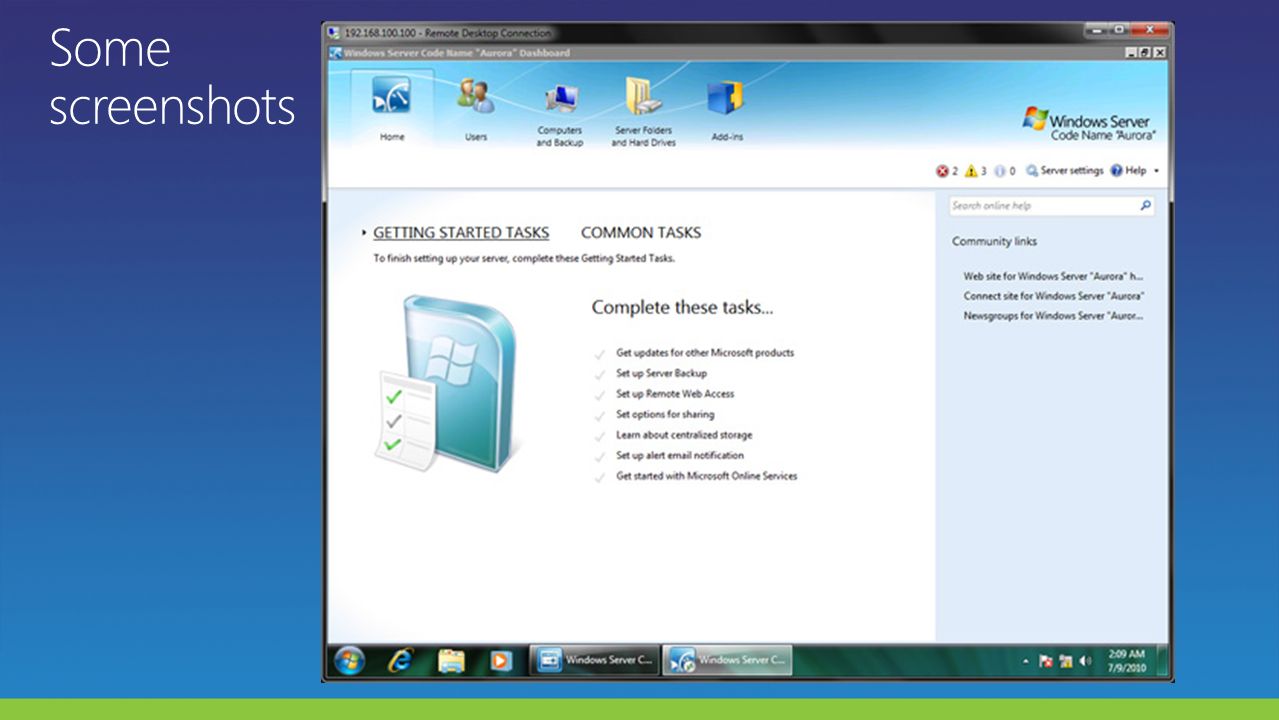Image resolution: width=1279 pixels, height=720 pixels.
Task: Switch to GETTING STARTED TASKS tab
Action: pyautogui.click(x=461, y=233)
